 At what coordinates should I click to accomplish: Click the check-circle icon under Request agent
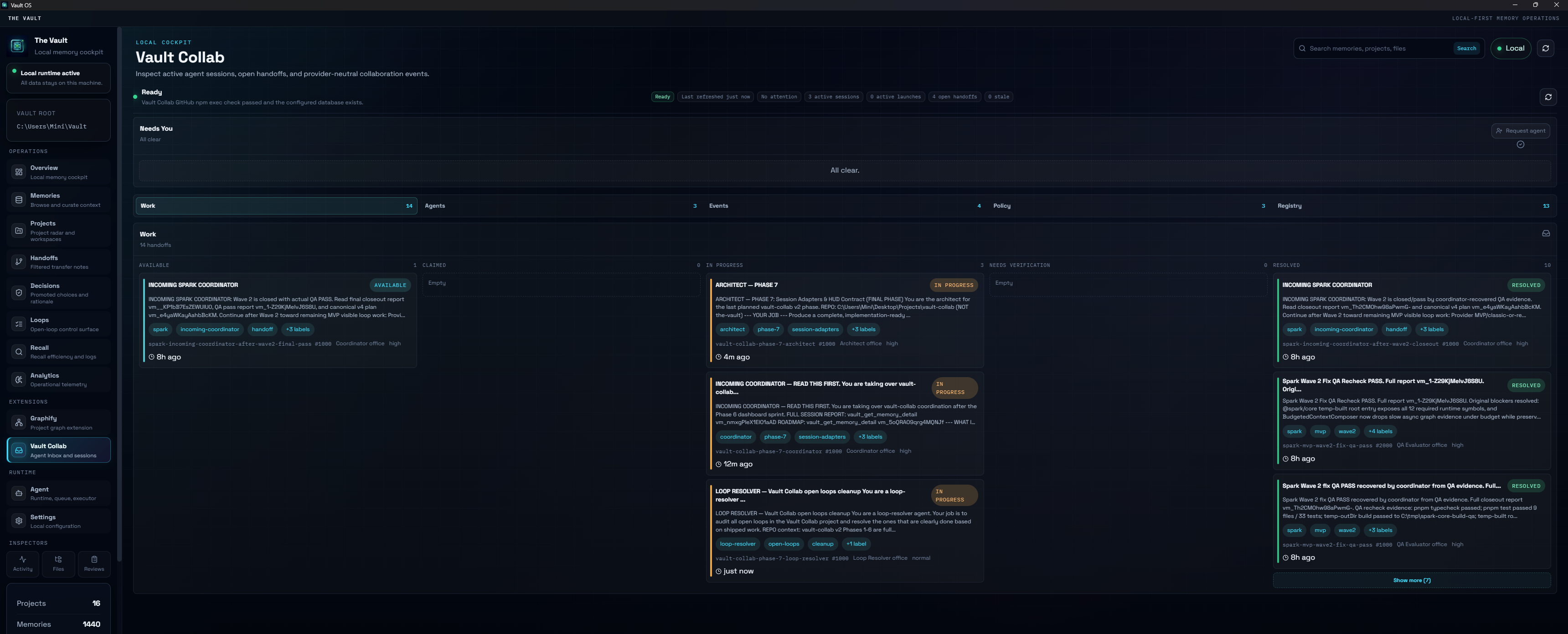point(1520,145)
